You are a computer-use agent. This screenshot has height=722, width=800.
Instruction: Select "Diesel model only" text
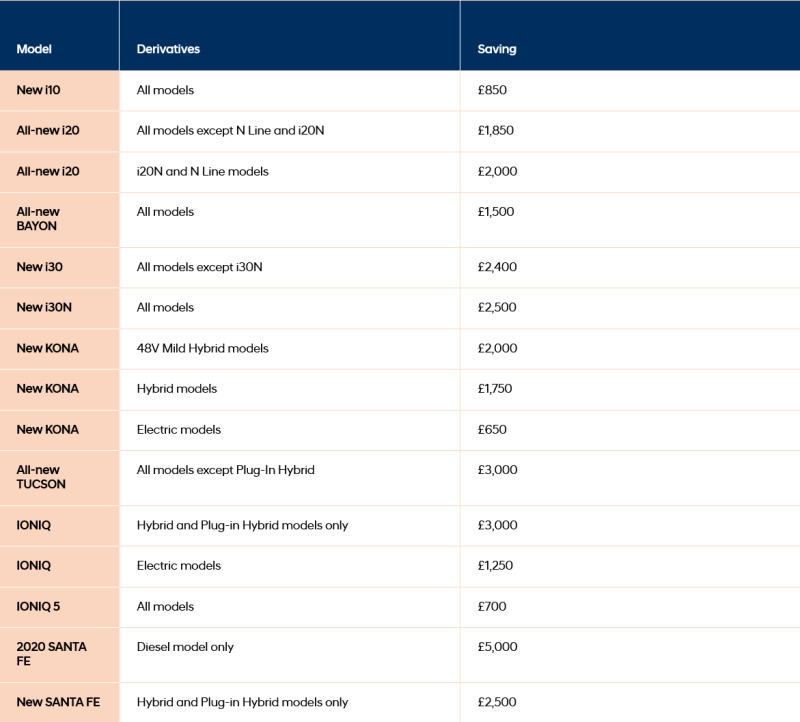click(x=185, y=647)
